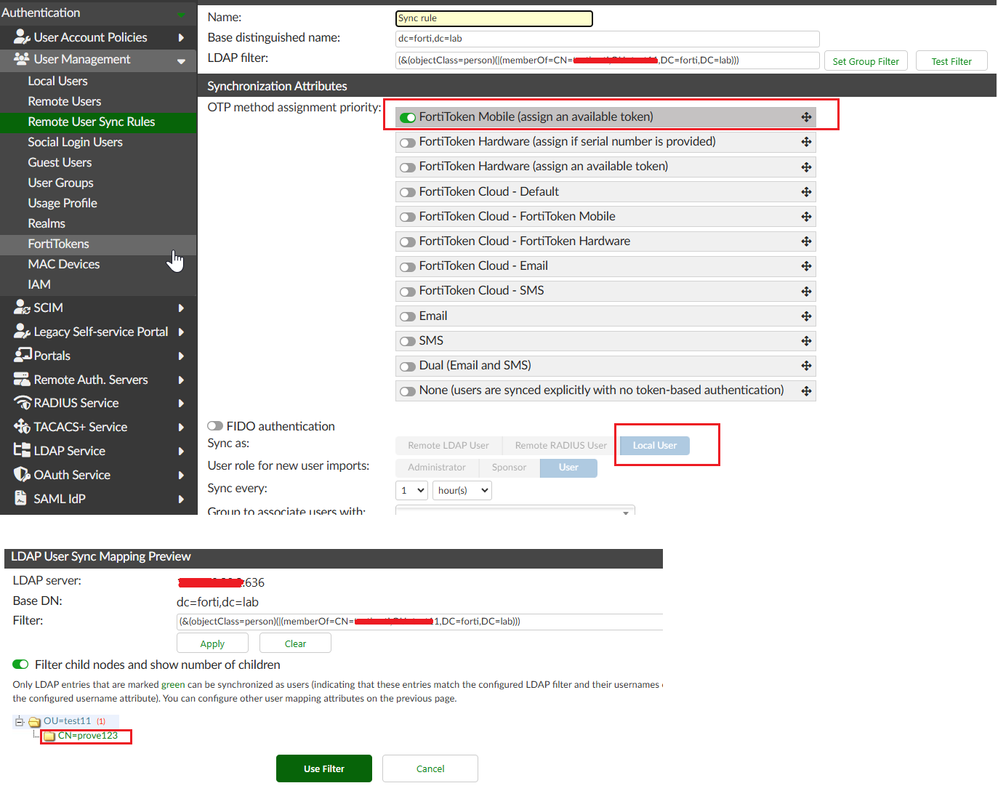The width and height of the screenshot is (998, 789).
Task: Click the Apply filter button
Action: (x=213, y=643)
